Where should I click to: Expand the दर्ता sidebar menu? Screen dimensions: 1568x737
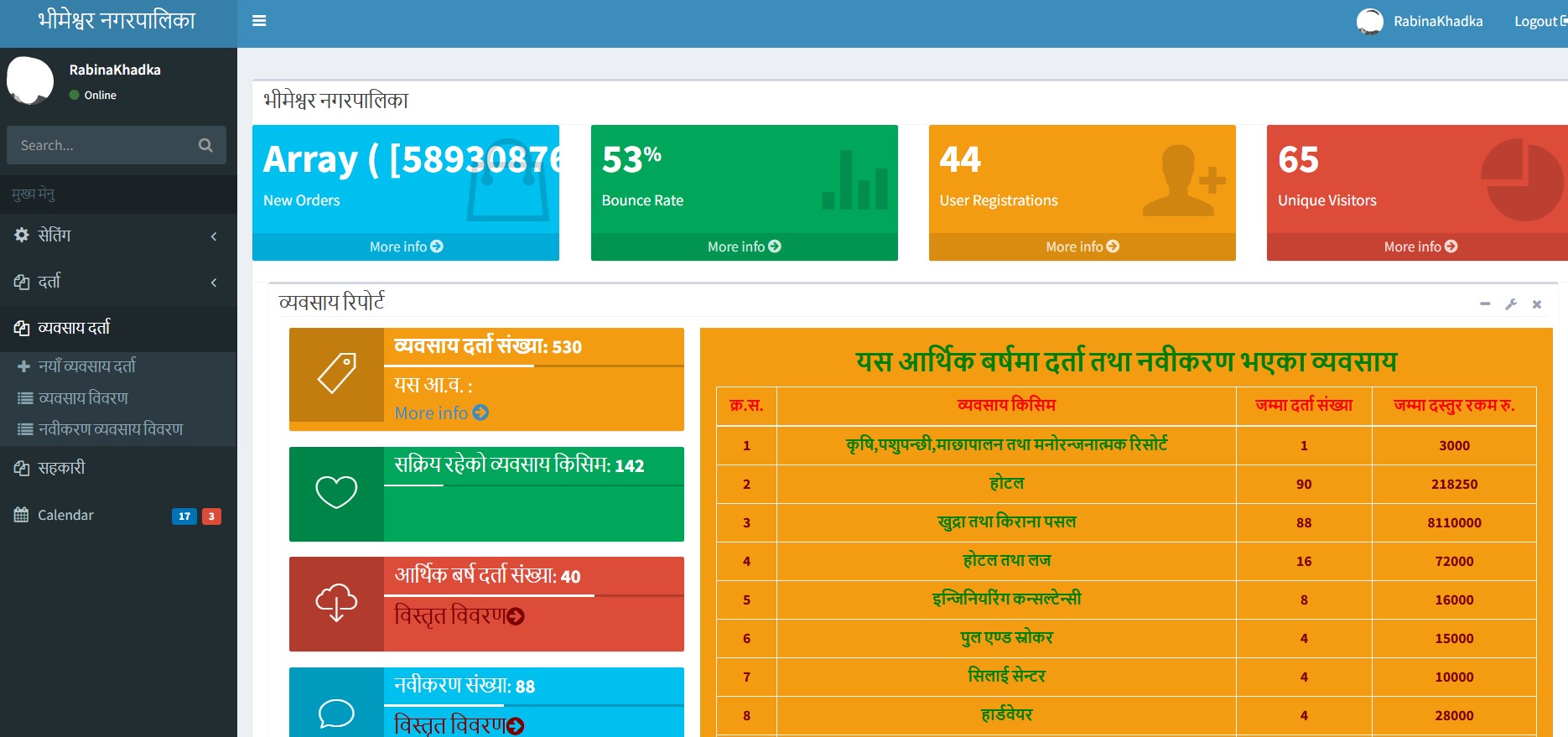117,282
